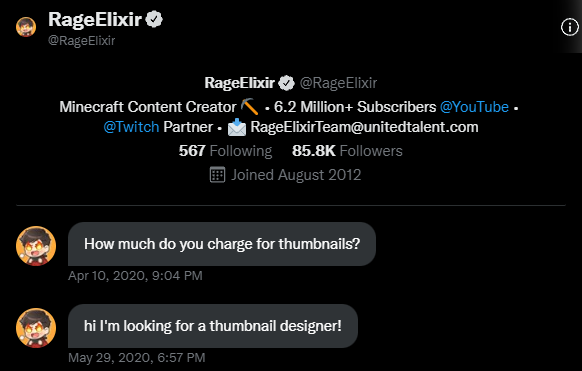
Task: Click the bold RageElixir name in the profile summary
Action: pos(240,83)
